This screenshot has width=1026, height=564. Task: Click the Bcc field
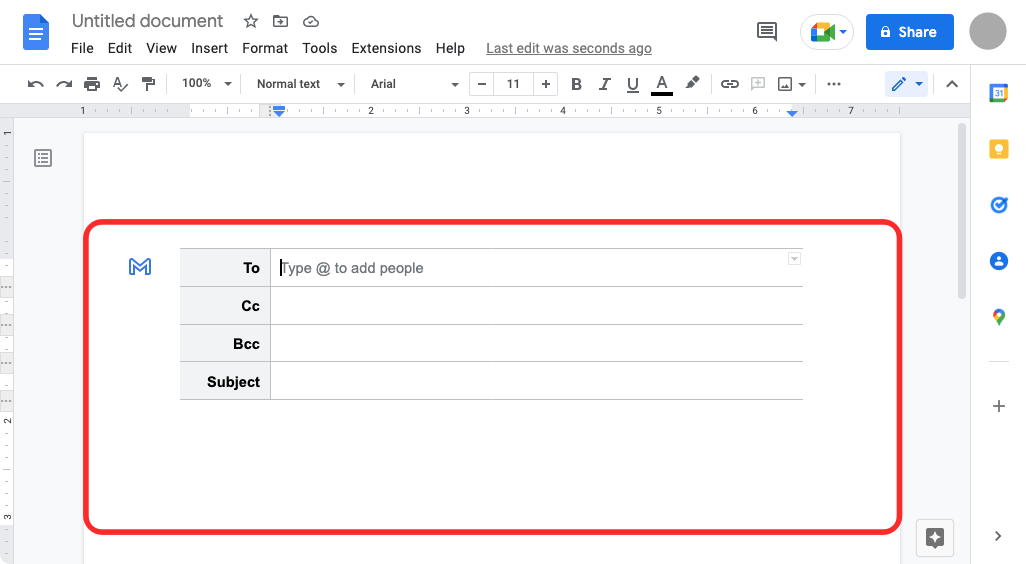click(x=537, y=344)
